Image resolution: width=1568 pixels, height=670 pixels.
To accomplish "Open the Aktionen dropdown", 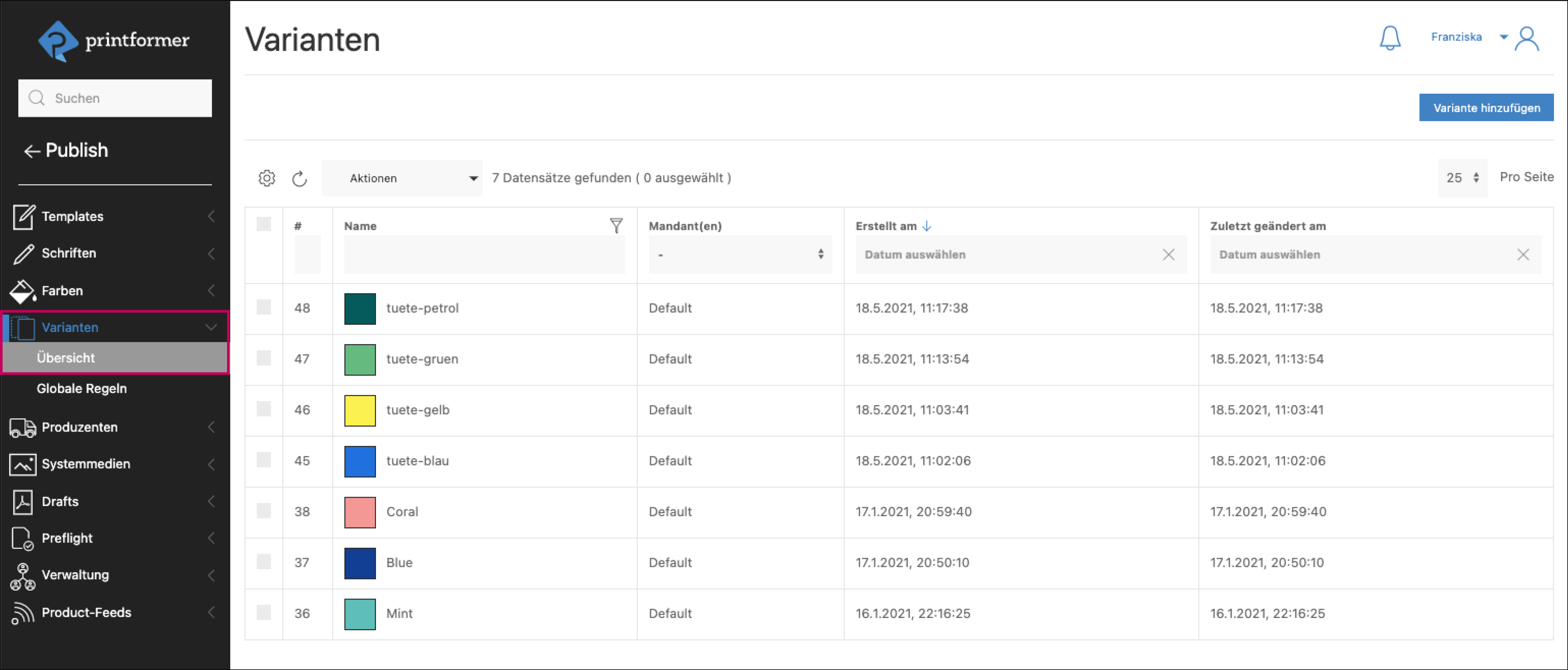I will tap(402, 178).
